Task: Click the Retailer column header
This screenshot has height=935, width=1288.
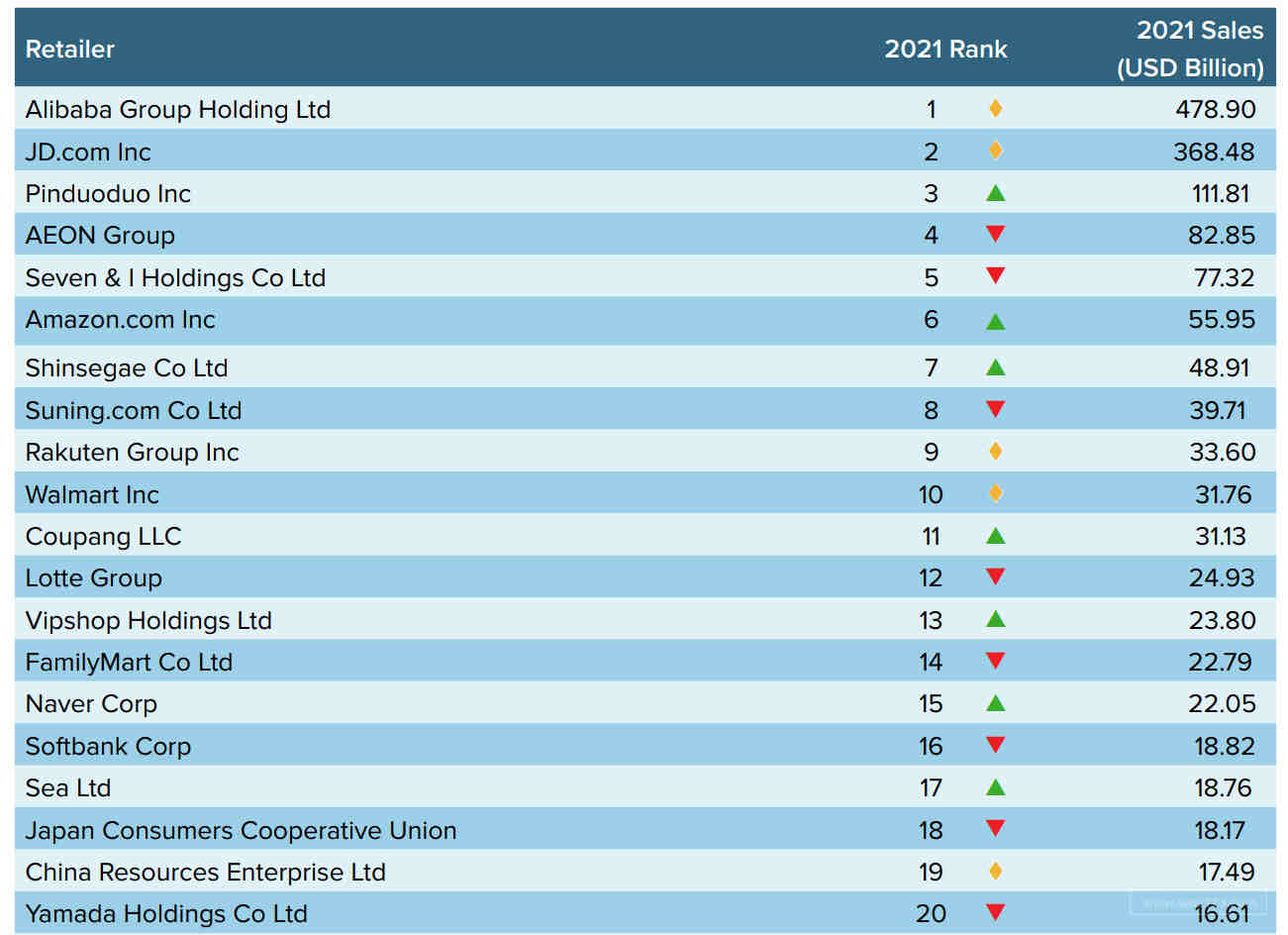Action: point(69,49)
